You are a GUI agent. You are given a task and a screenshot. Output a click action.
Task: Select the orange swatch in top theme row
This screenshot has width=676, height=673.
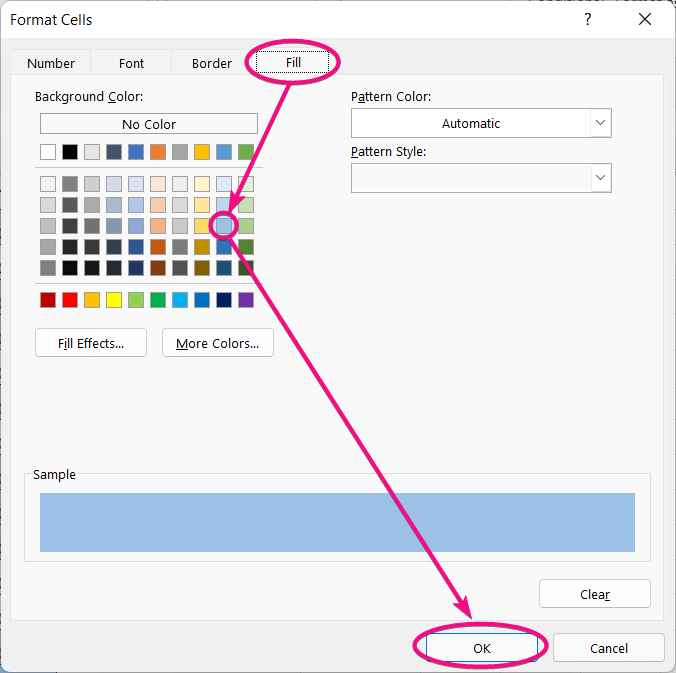pos(158,152)
